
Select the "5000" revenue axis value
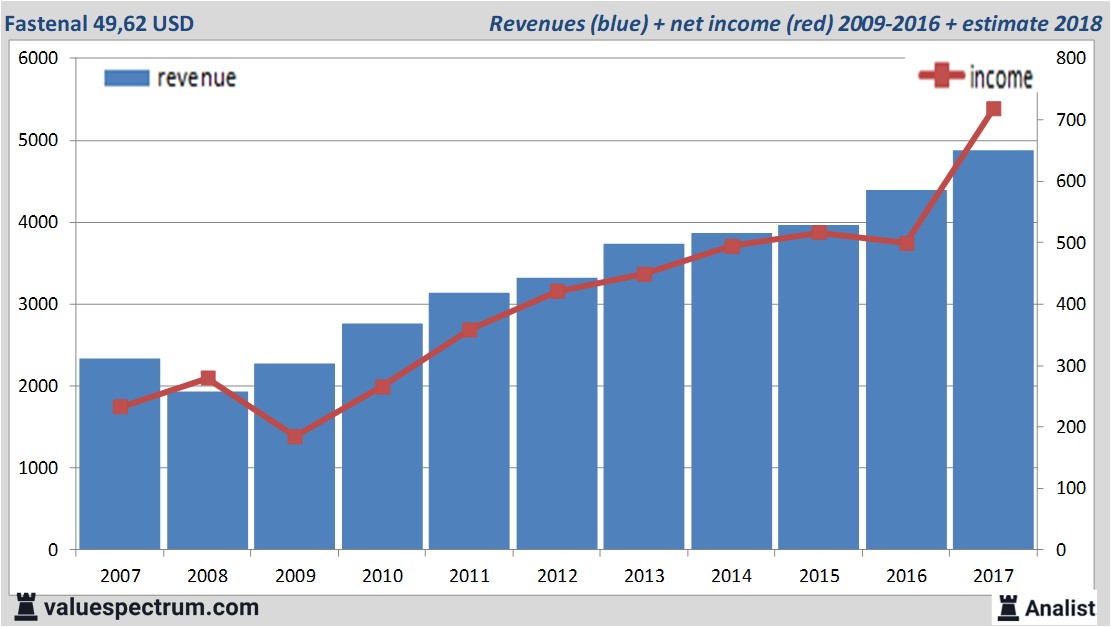point(38,140)
